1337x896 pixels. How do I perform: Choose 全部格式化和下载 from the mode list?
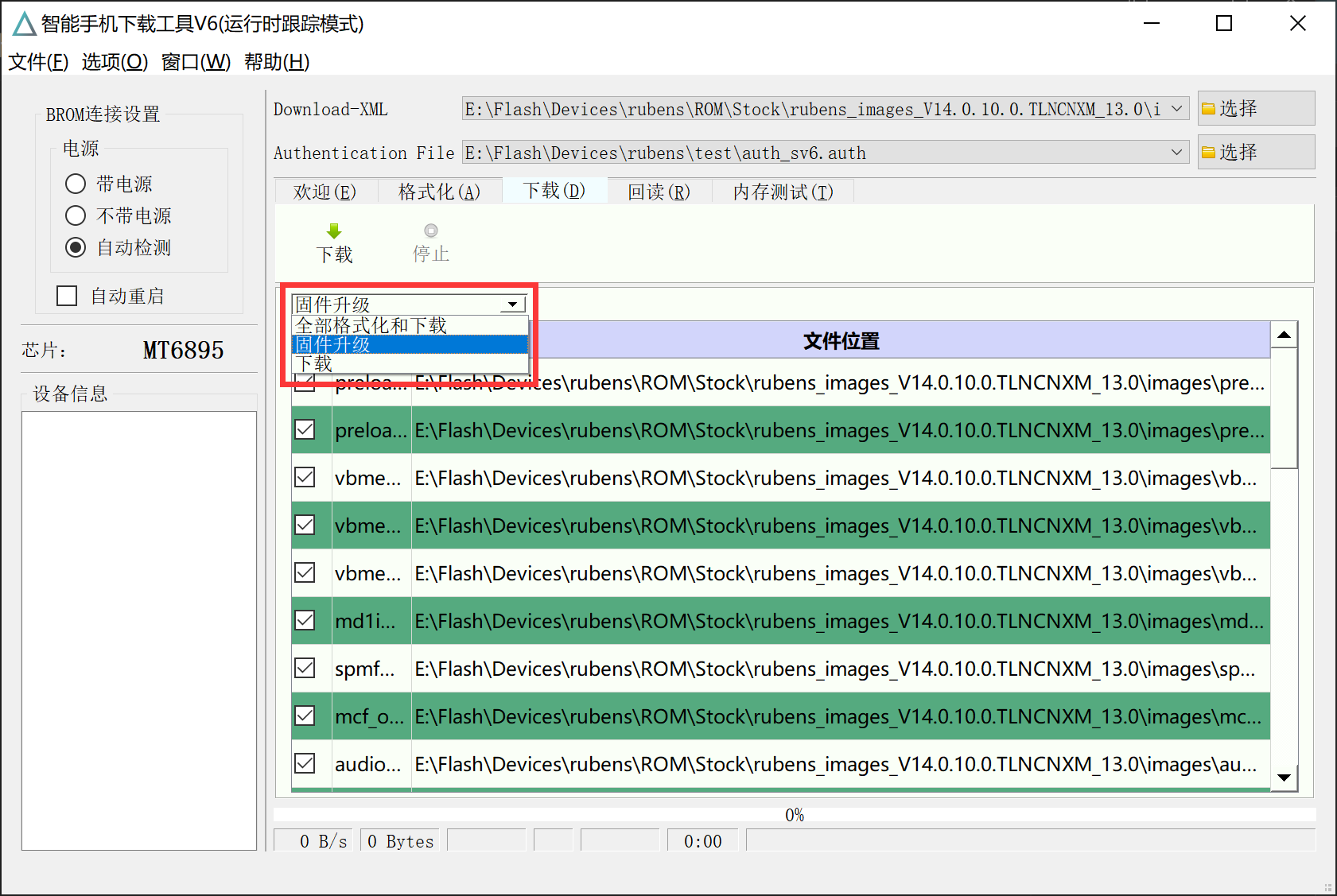371,325
